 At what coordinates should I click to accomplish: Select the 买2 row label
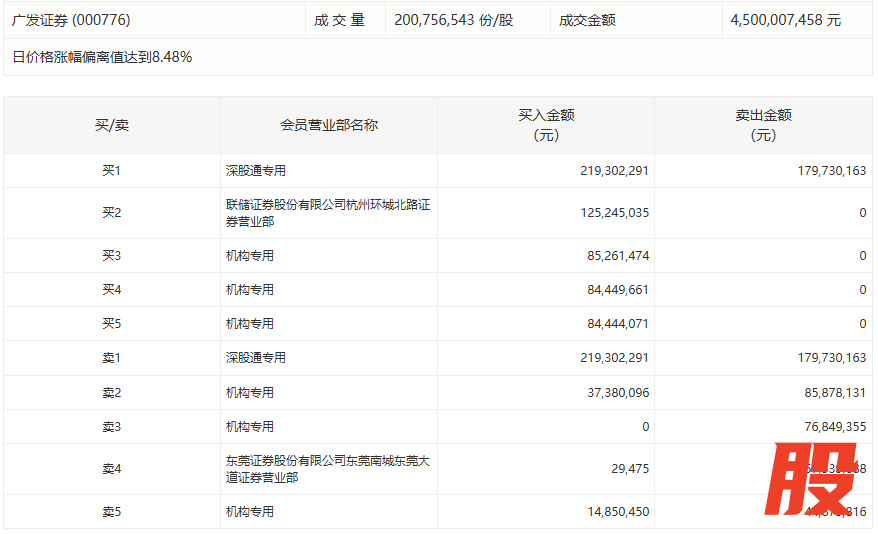pos(111,213)
